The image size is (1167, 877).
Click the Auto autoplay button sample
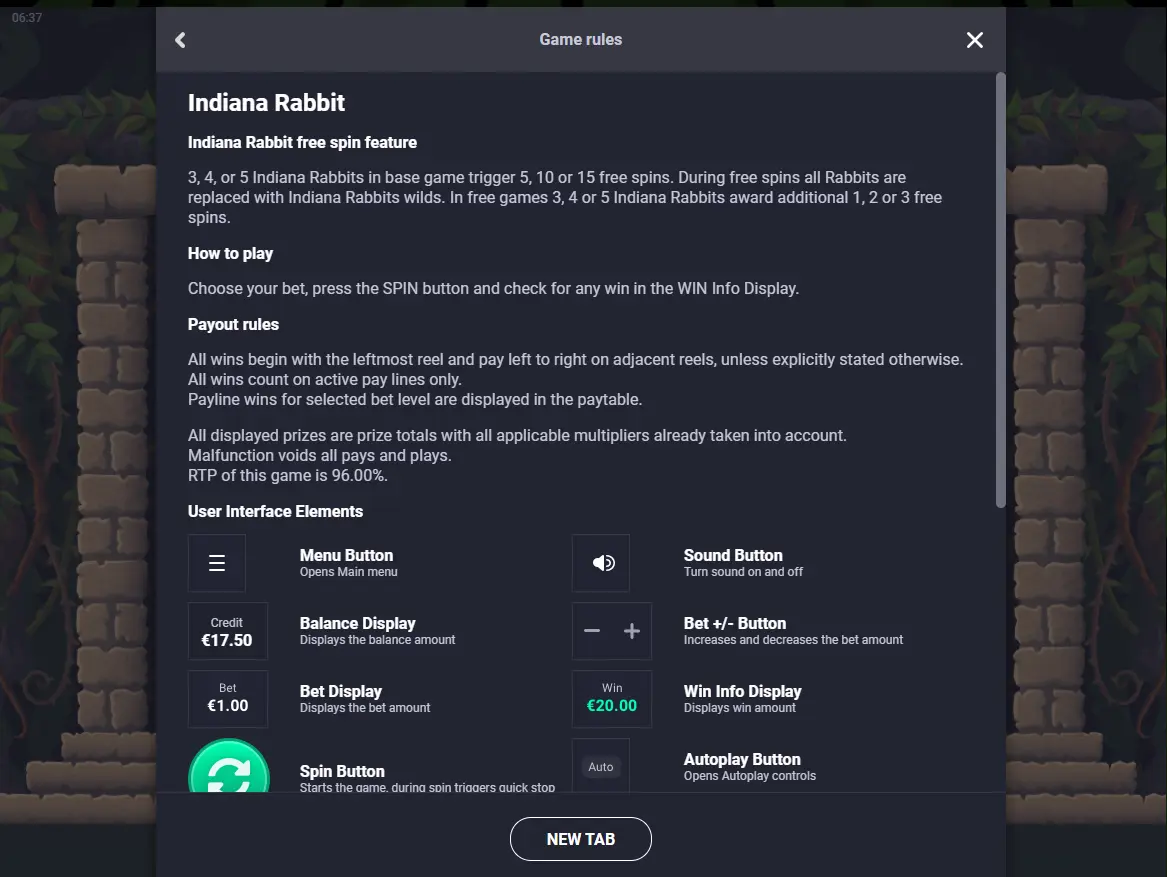pyautogui.click(x=601, y=766)
